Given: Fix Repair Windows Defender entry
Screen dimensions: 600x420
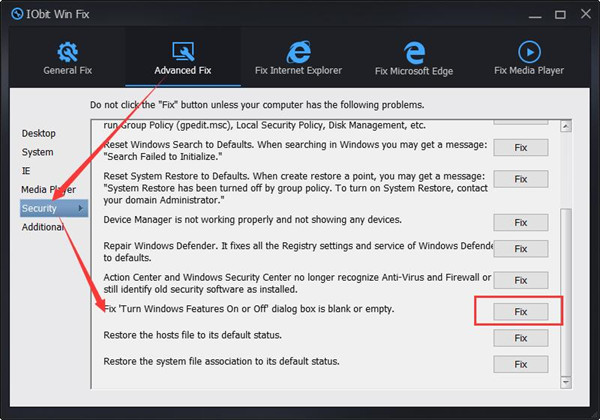Looking at the screenshot, I should click(521, 249).
